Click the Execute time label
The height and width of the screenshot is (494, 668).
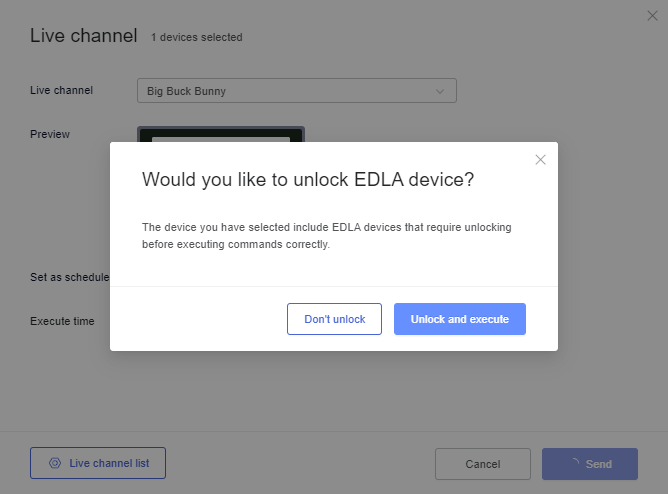coord(62,321)
